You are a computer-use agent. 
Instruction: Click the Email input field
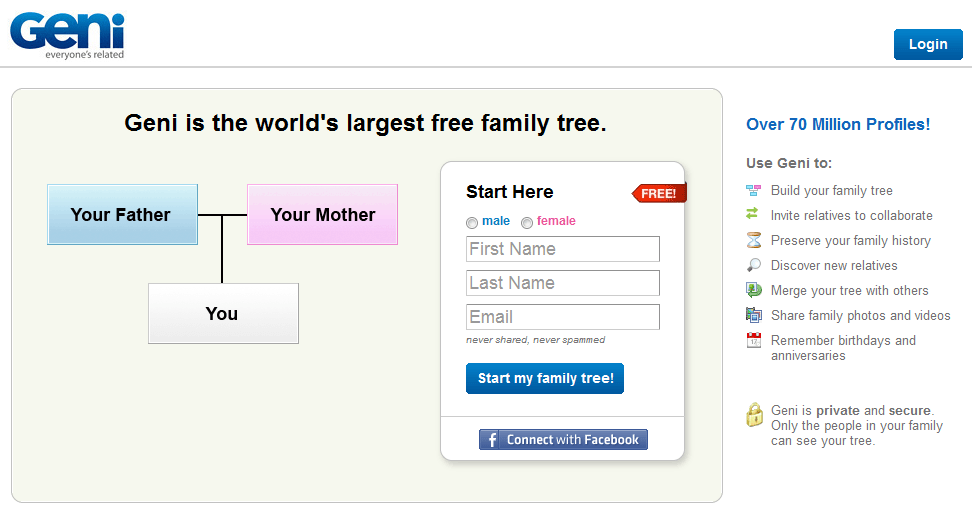(x=563, y=317)
